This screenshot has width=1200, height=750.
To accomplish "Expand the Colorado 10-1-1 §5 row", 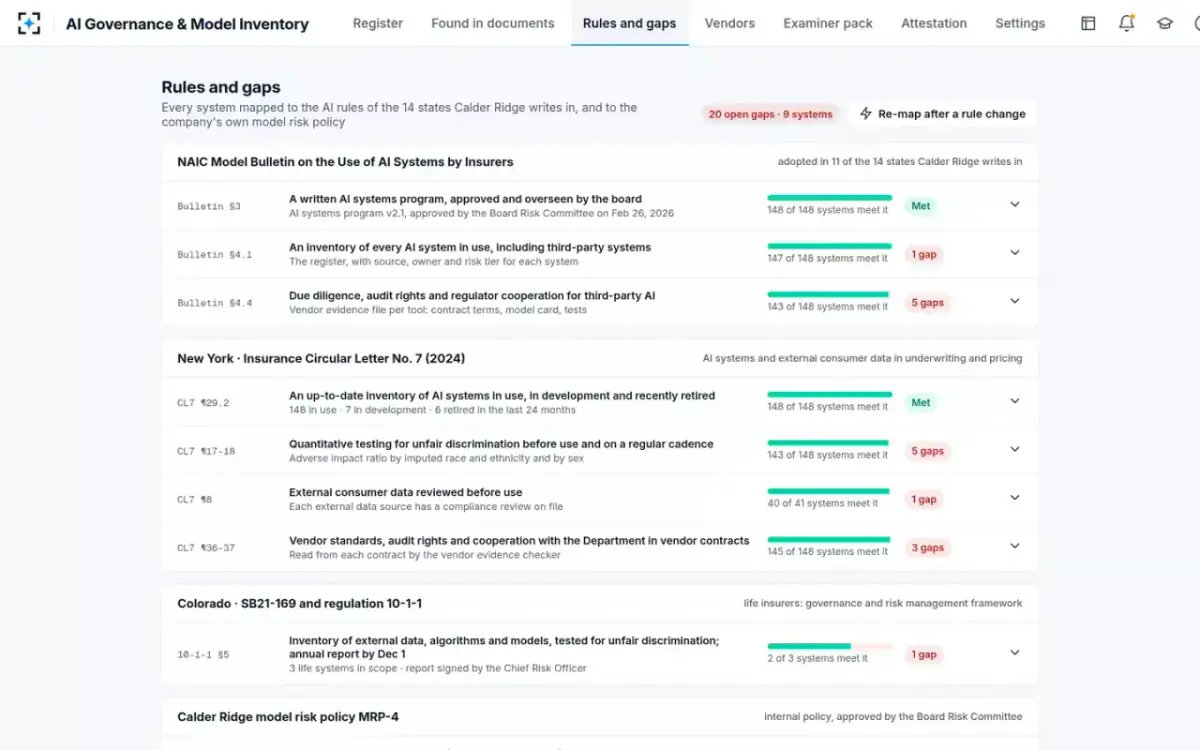I will coord(1015,653).
